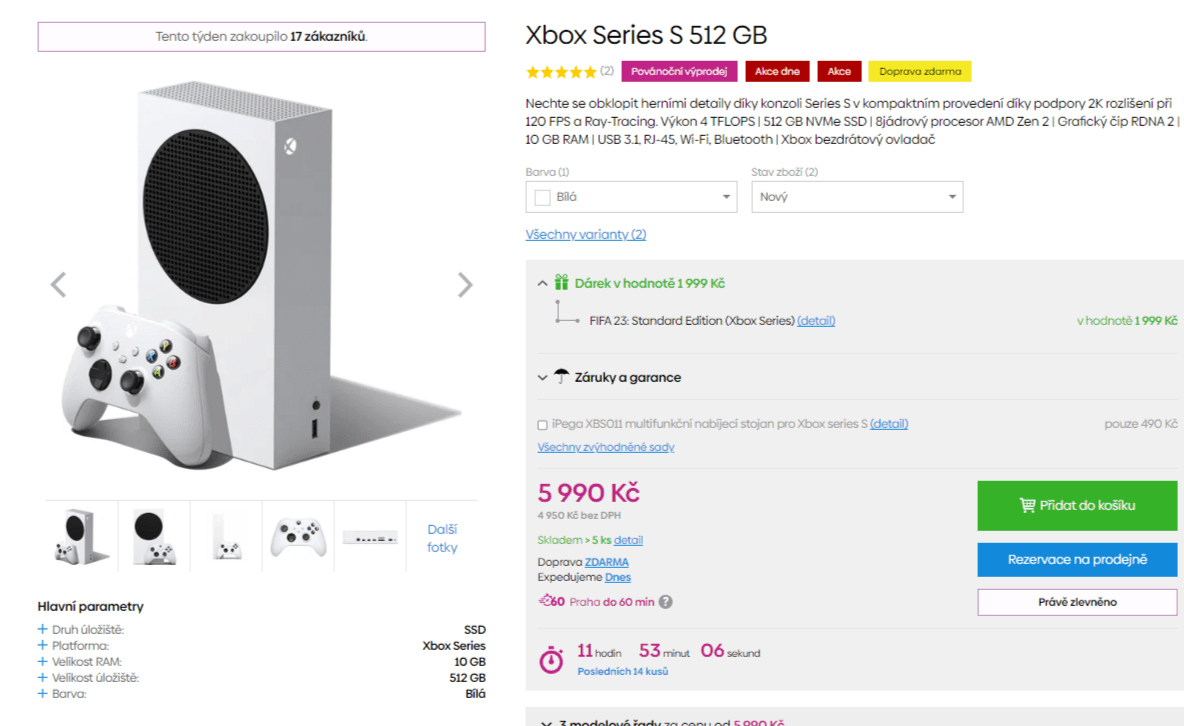The height and width of the screenshot is (726, 1184).
Task: Click the stopwatch countdown timer icon
Action: click(551, 660)
